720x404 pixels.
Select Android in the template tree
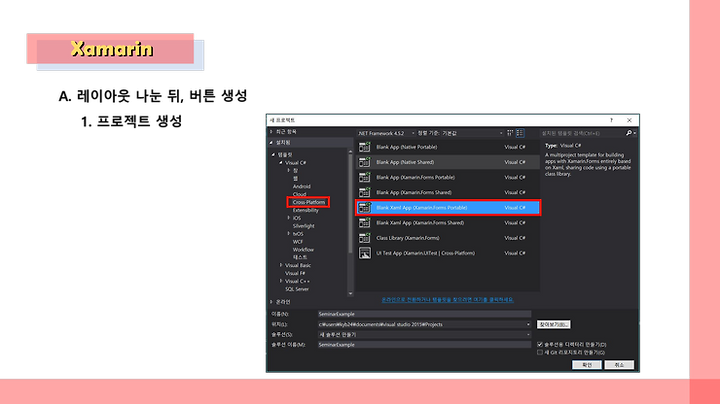(302, 186)
